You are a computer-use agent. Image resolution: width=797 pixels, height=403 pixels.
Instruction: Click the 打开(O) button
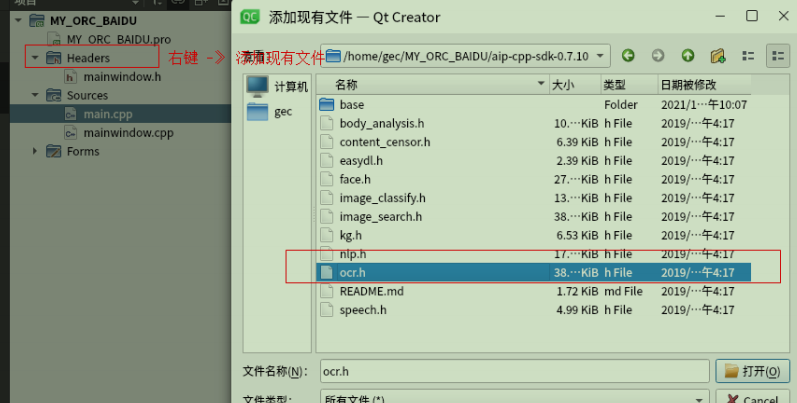752,371
